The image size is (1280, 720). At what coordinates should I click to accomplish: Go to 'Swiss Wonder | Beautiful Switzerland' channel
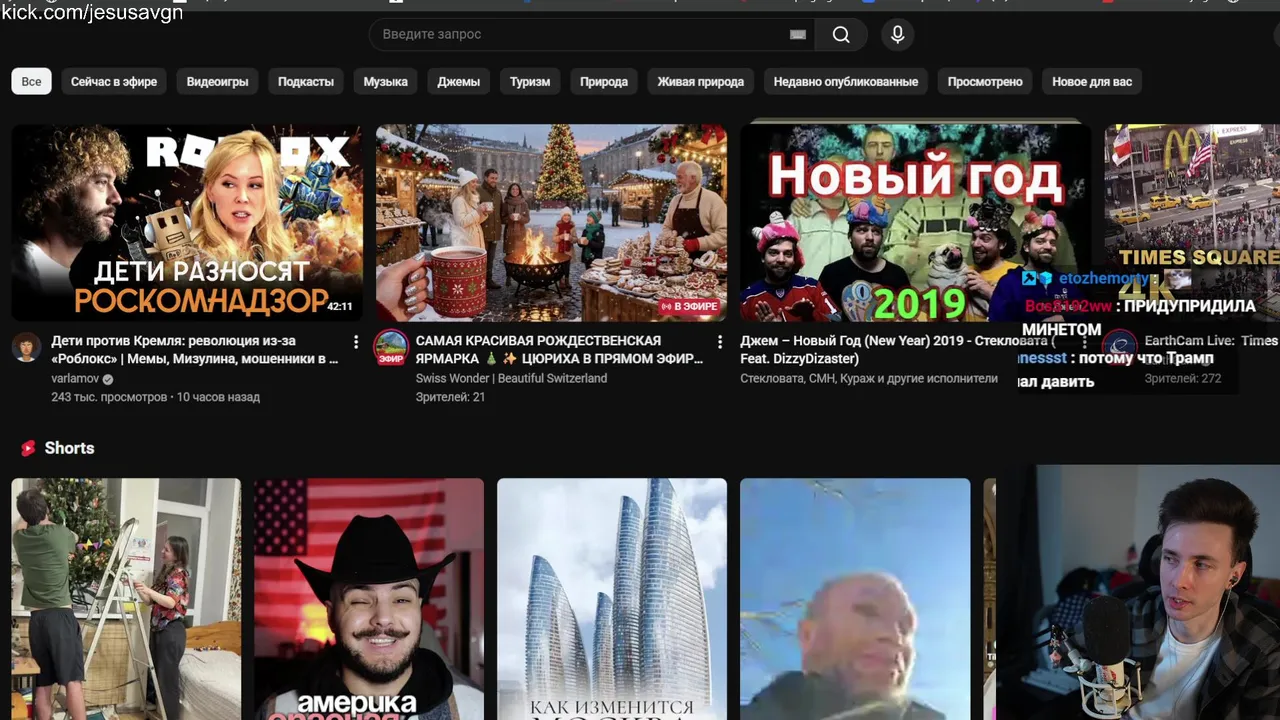511,379
